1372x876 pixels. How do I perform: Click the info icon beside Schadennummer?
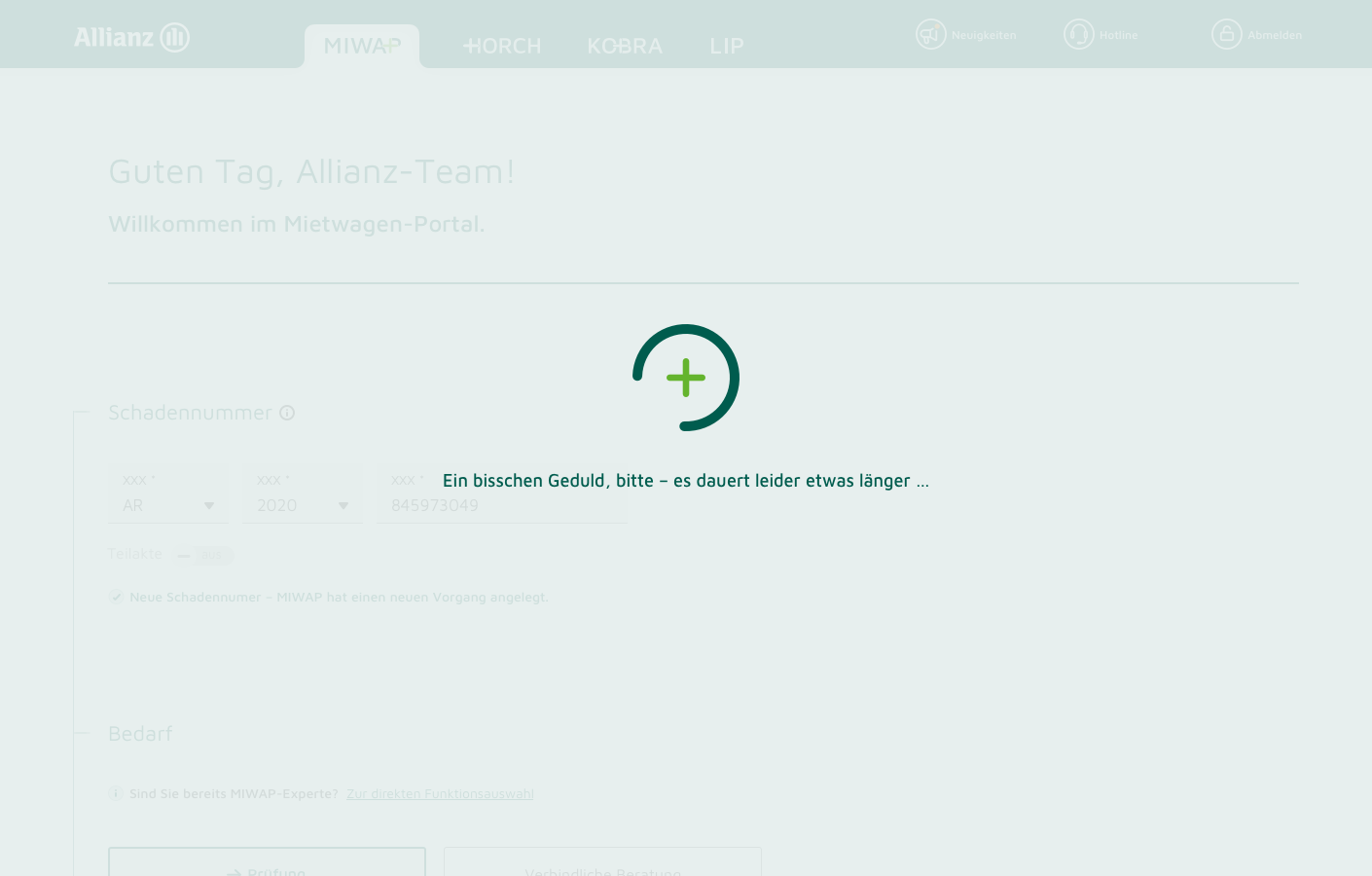[x=287, y=413]
